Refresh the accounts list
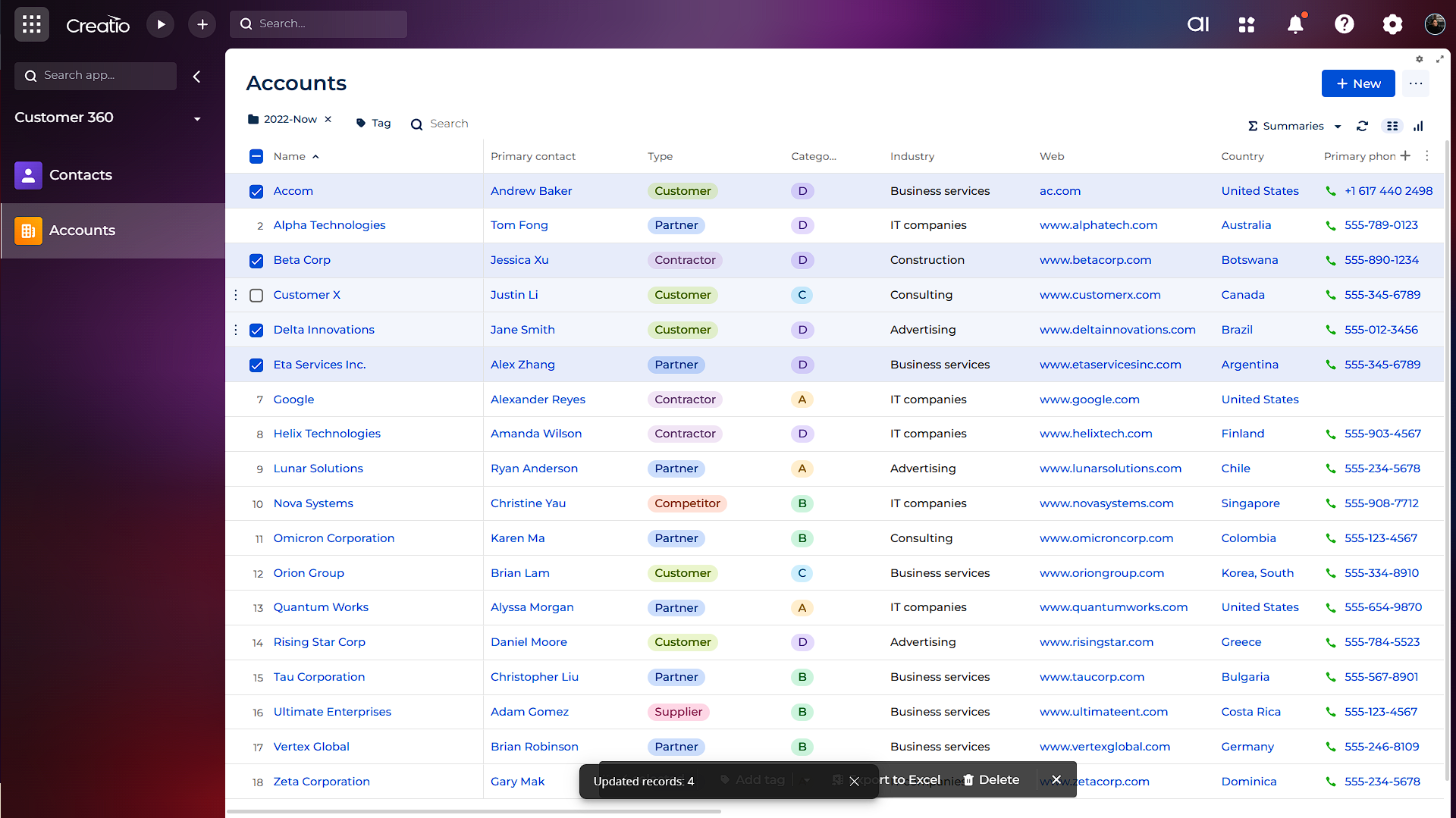This screenshot has height=818, width=1456. click(x=1362, y=126)
